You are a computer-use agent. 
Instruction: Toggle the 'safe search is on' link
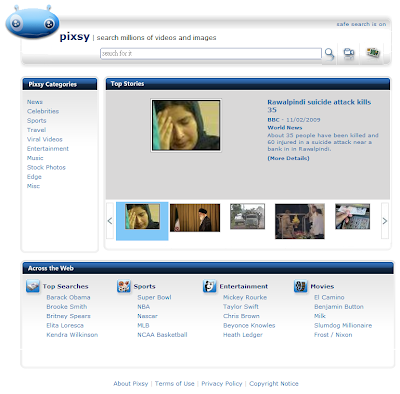361,24
